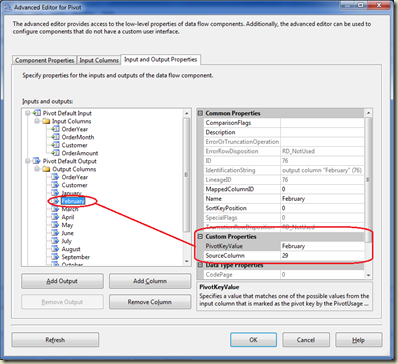This screenshot has width=398, height=364.
Task: Click the June output column icon
Action: click(x=55, y=233)
